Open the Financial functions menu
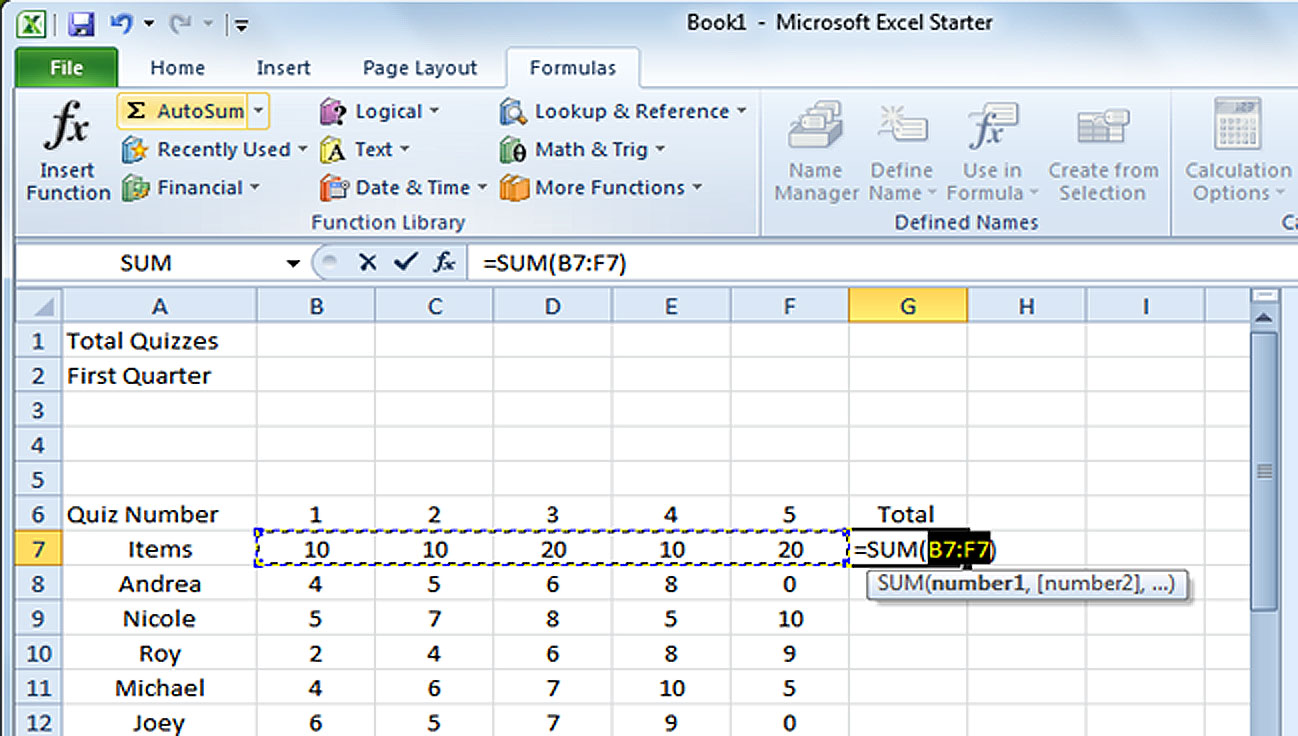The image size is (1298, 736). point(190,188)
